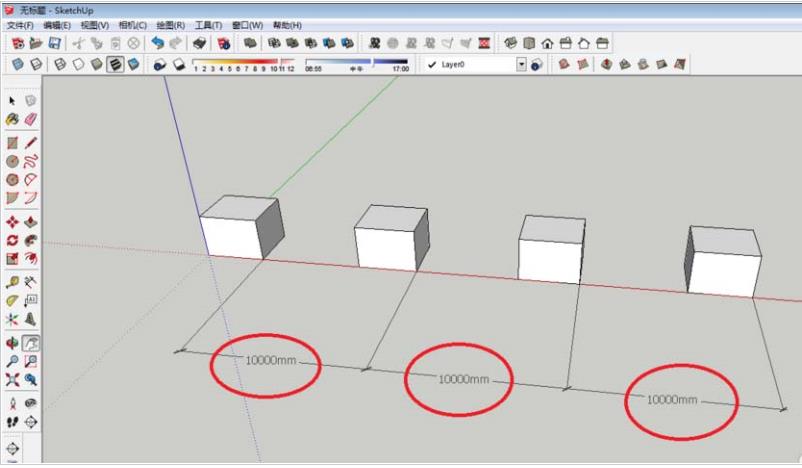Choose the Circle drawing tool
The height and width of the screenshot is (468, 802).
point(12,162)
